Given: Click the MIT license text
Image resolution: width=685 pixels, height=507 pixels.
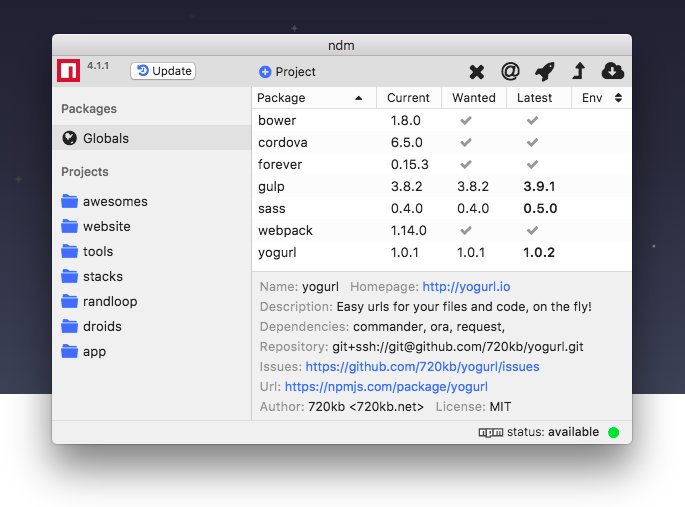Looking at the screenshot, I should coord(500,407).
